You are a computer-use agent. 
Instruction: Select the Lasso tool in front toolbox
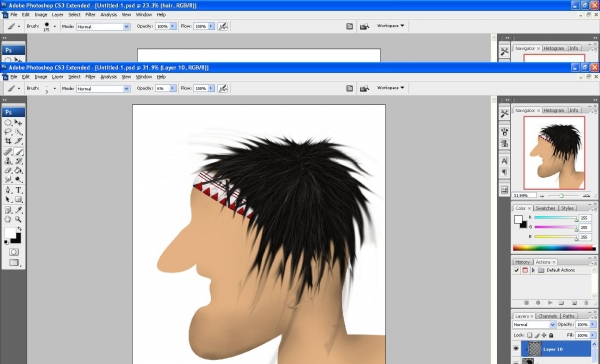tap(8, 132)
